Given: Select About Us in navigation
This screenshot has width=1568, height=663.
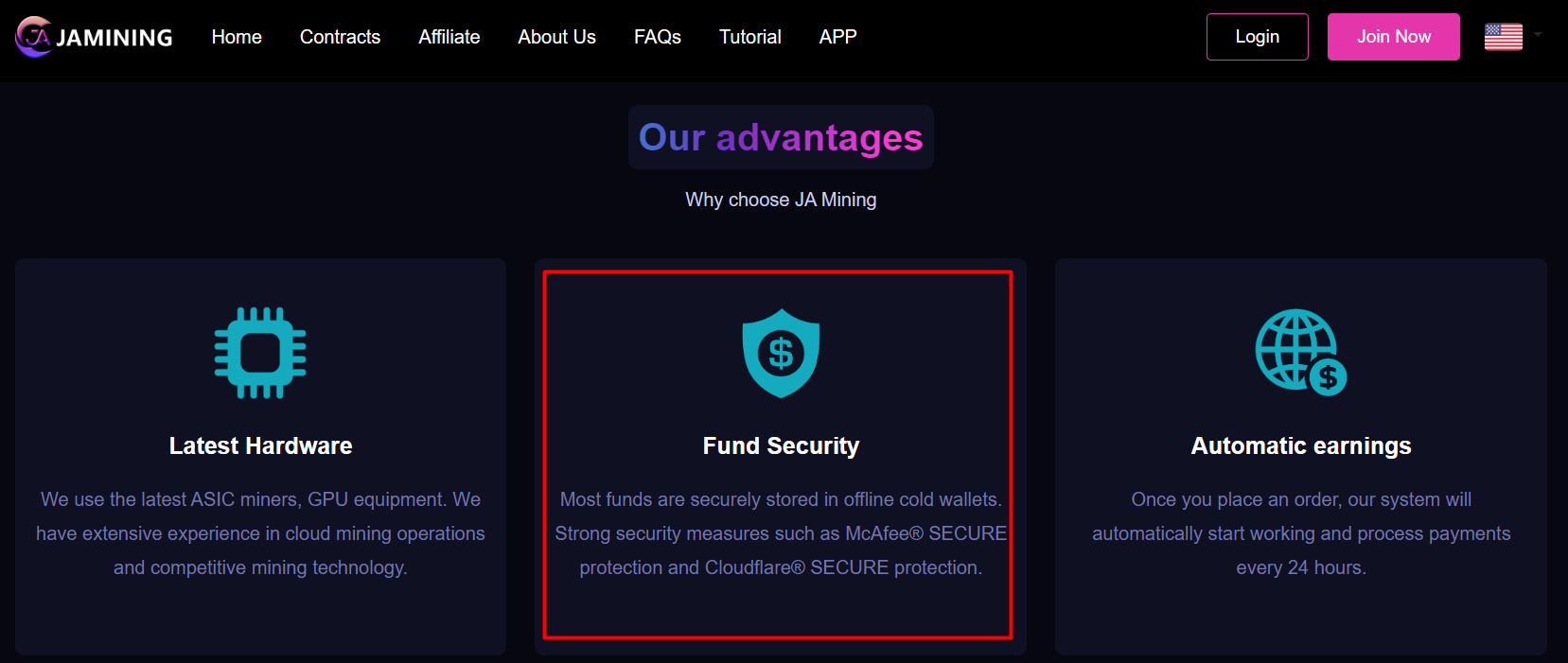Looking at the screenshot, I should click(556, 37).
